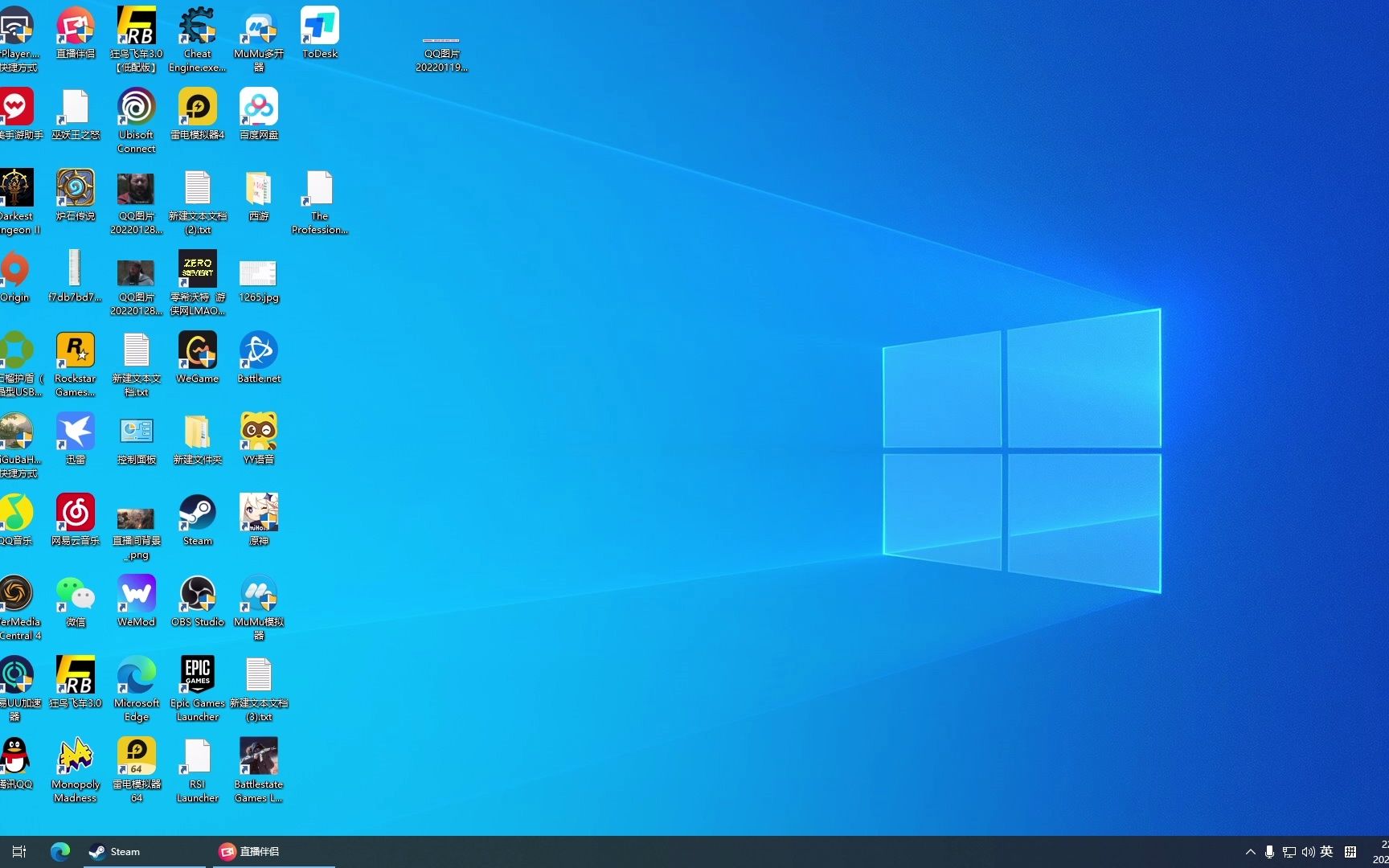Select 新建文本文档 (2).txt file
This screenshot has width=1389, height=868.
(198, 201)
